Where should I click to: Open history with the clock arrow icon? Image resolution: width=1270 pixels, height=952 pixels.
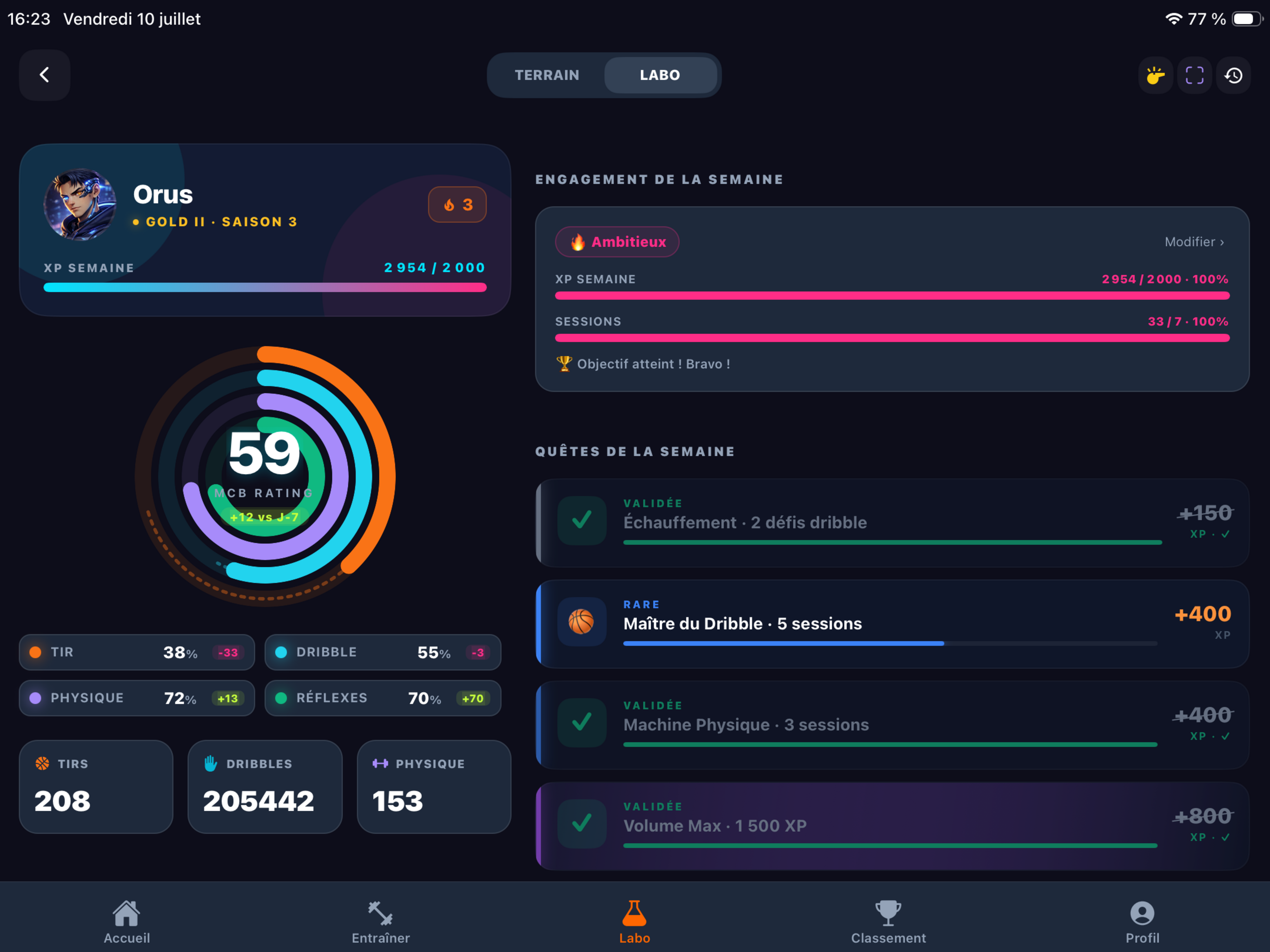(1233, 75)
